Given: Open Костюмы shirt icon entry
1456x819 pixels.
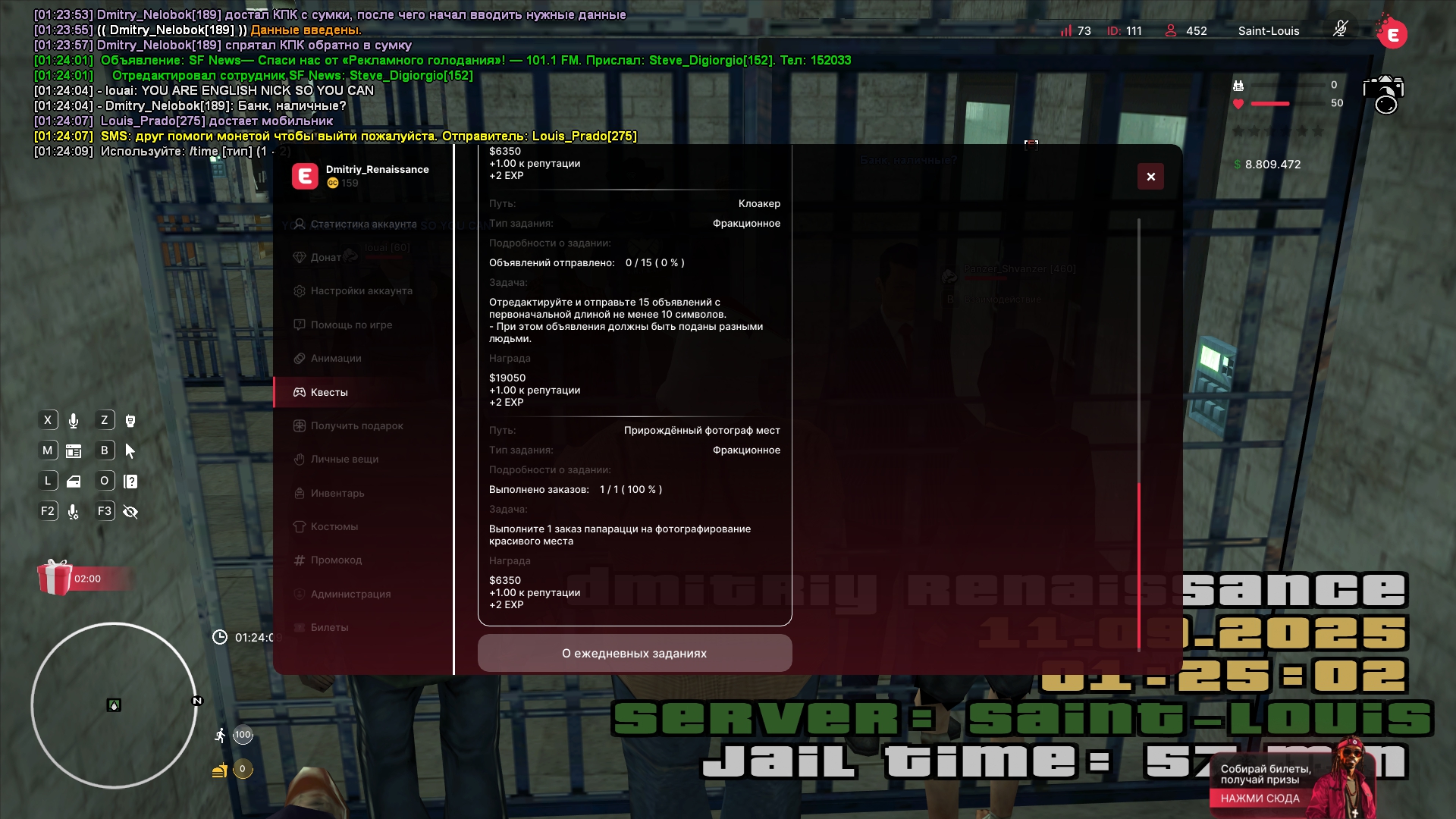Looking at the screenshot, I should pyautogui.click(x=300, y=526).
